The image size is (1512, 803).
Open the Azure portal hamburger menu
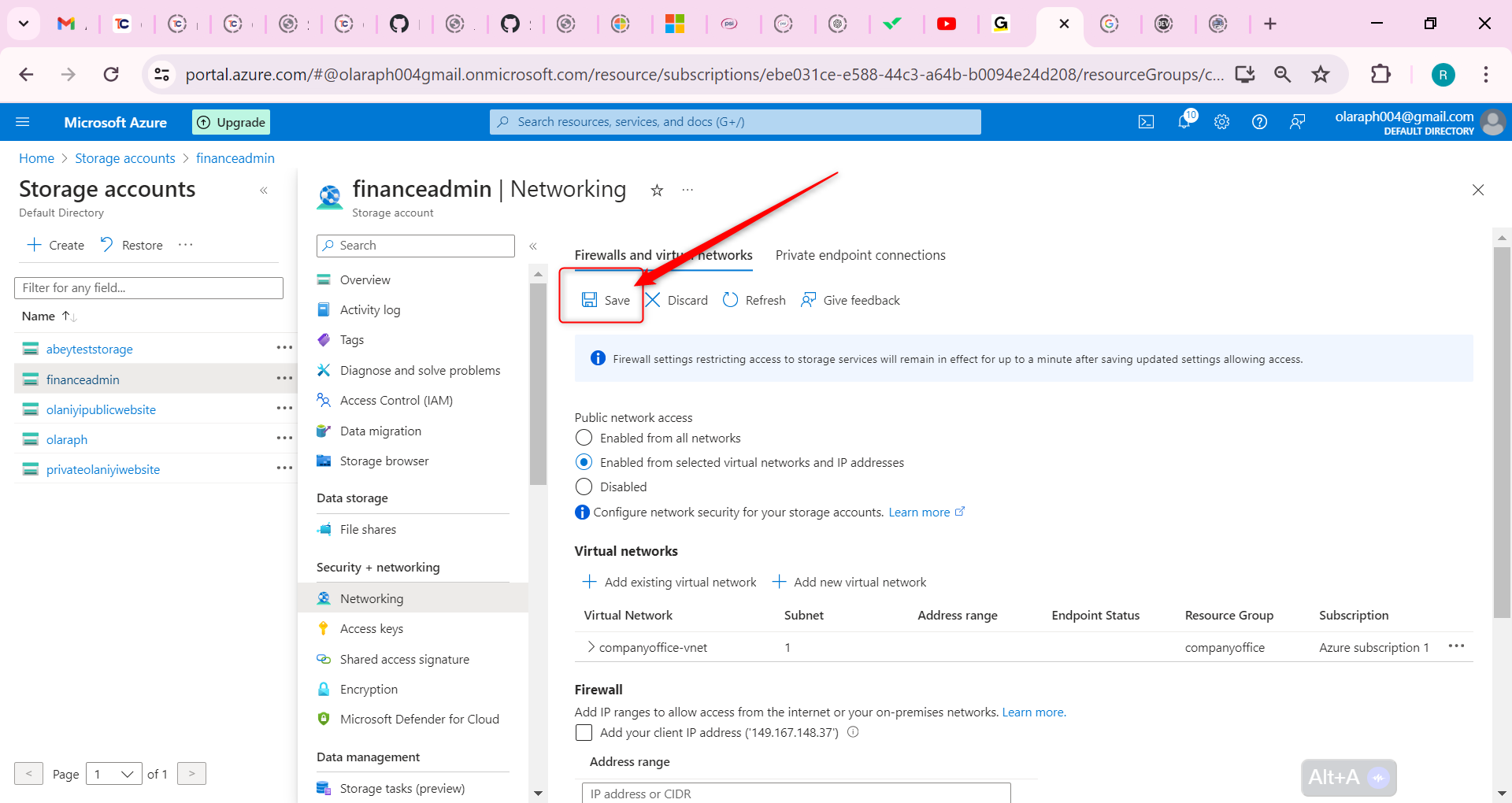[23, 122]
